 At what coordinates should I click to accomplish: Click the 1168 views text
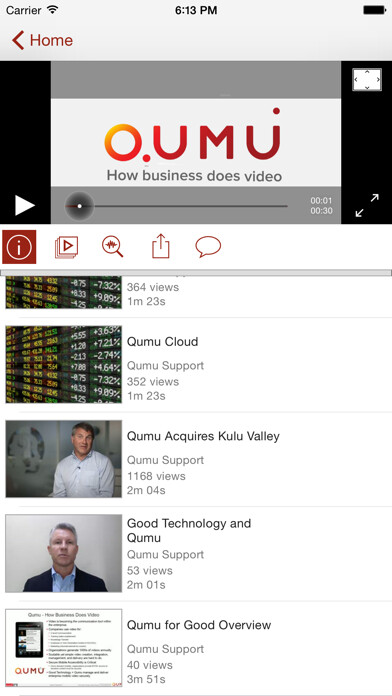(156, 476)
